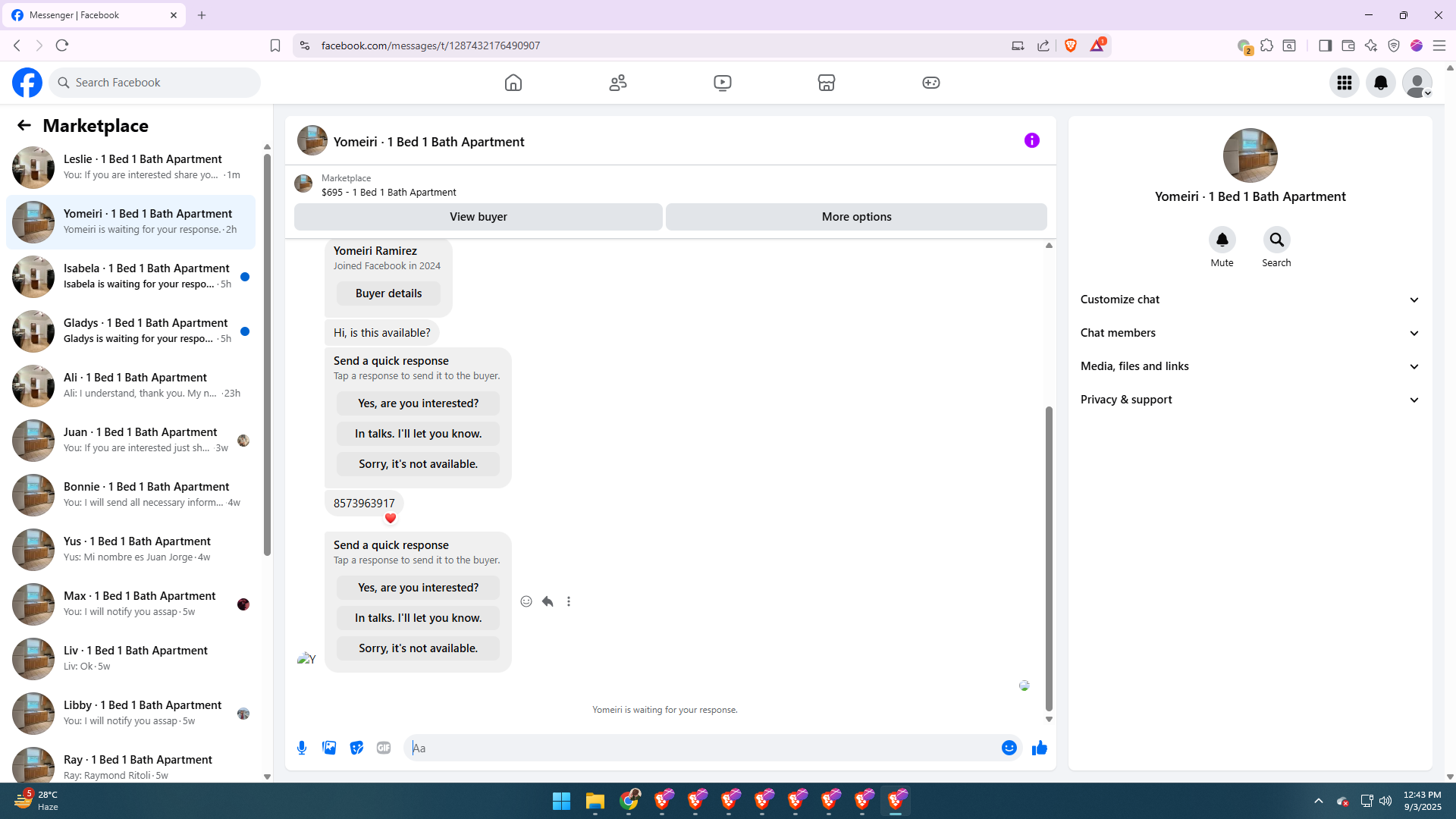Open the $695 listing thumbnail

pyautogui.click(x=303, y=184)
